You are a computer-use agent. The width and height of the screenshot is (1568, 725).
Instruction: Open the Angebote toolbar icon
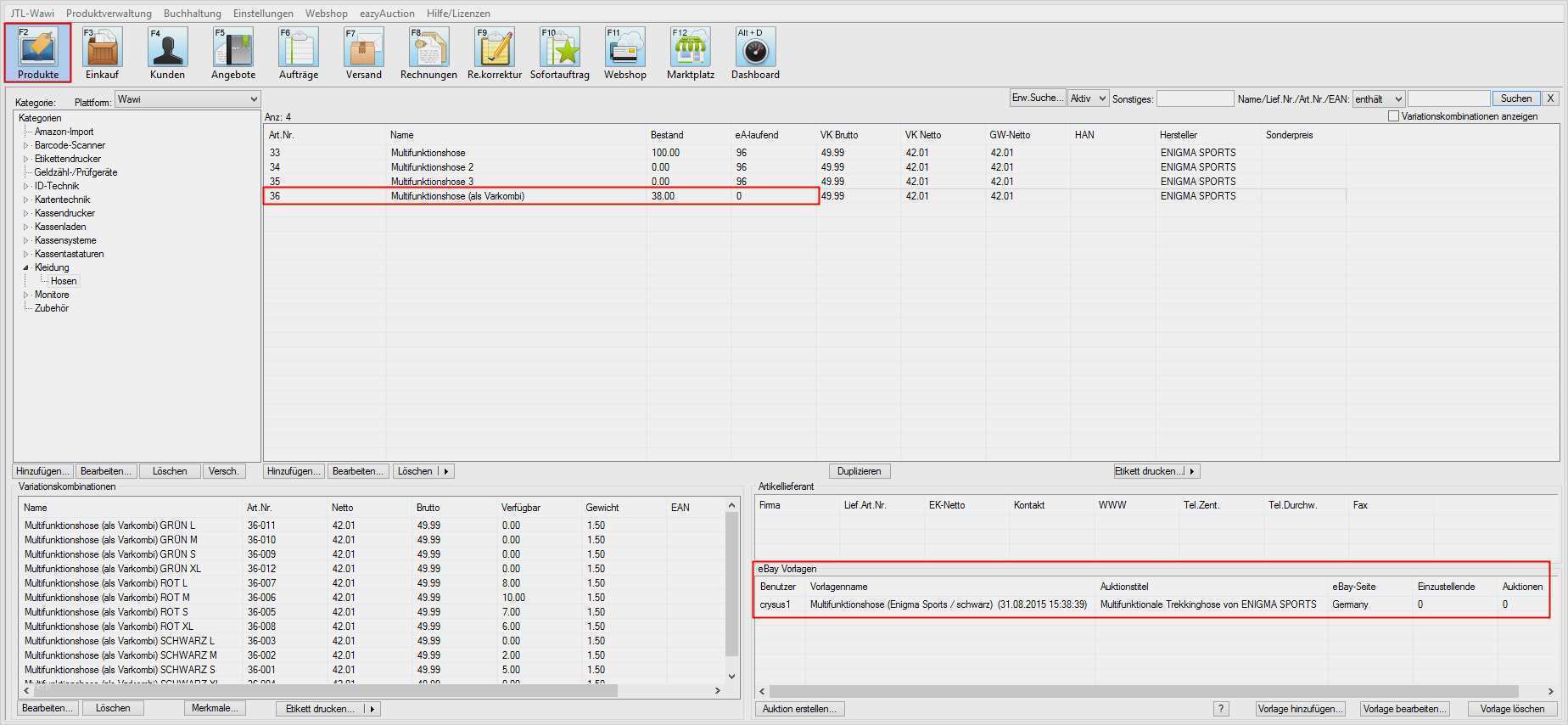click(233, 53)
